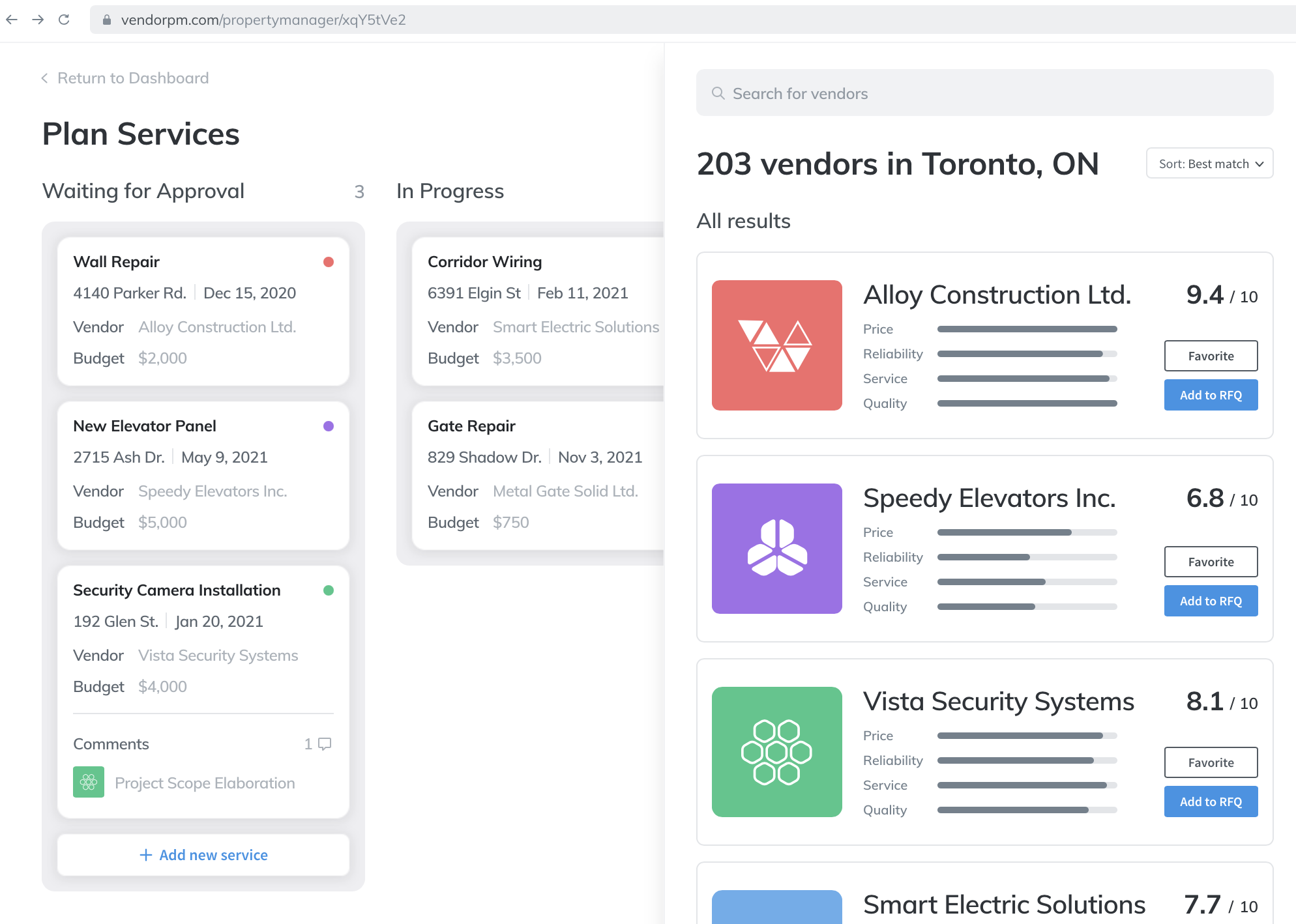Click Speedy Elevators Price rating bar
The height and width of the screenshot is (924, 1296).
(x=1027, y=532)
